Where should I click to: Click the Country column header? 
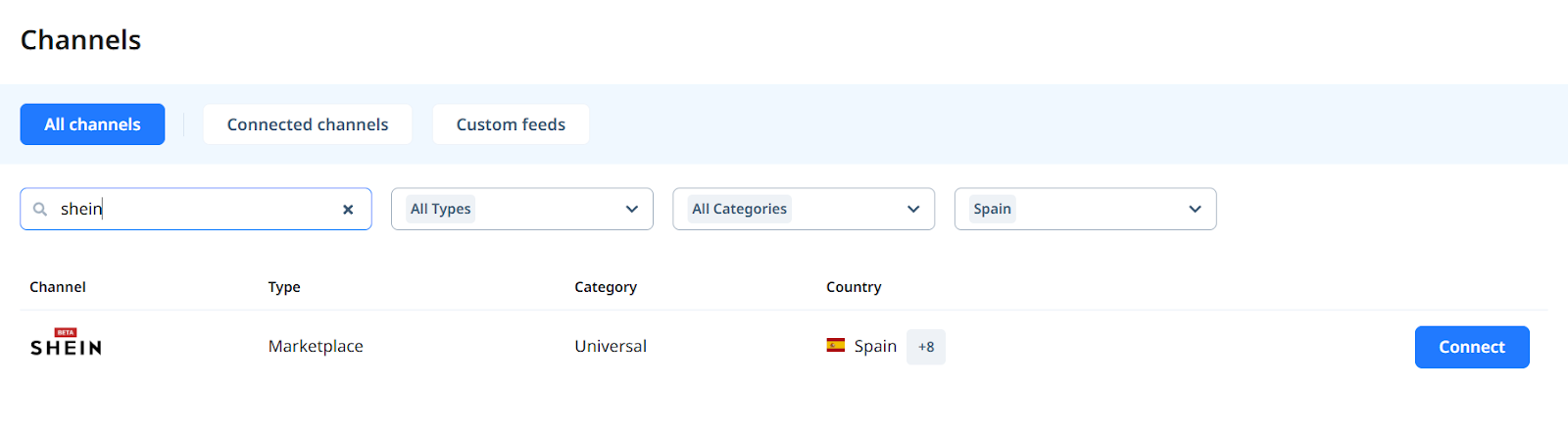pyautogui.click(x=854, y=287)
